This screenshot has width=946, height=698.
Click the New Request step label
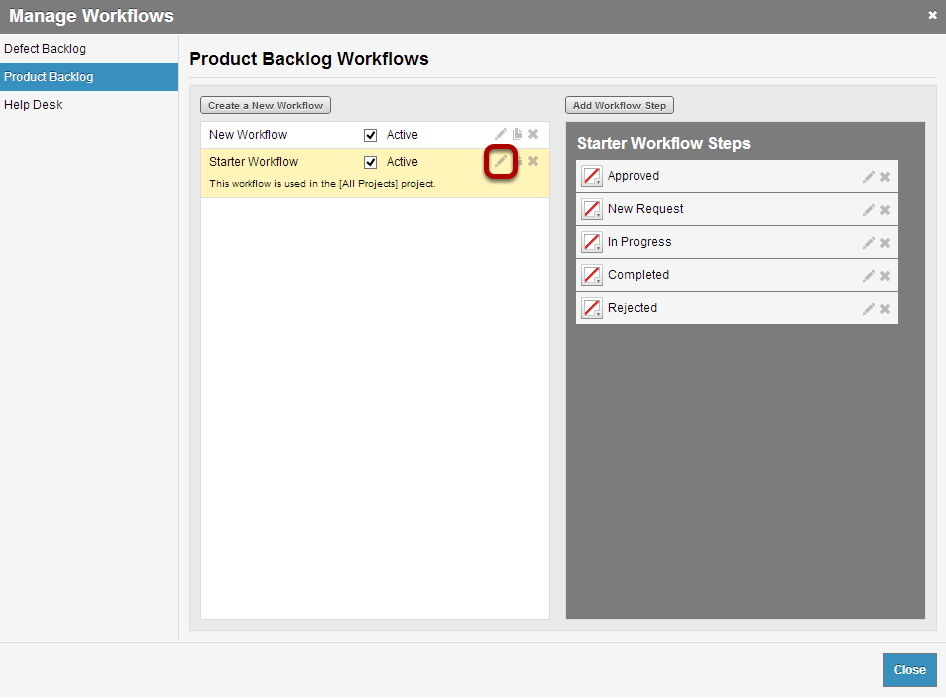click(x=645, y=209)
